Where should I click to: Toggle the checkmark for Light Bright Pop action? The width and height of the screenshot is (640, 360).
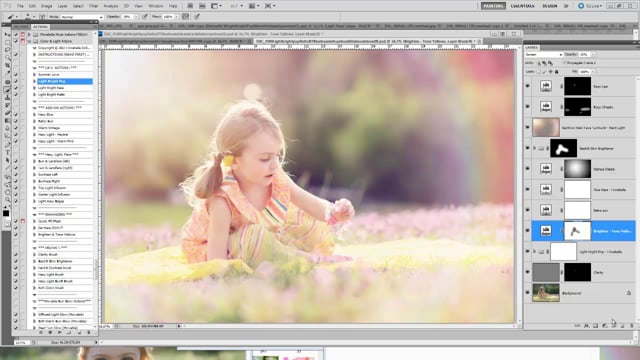click(16, 81)
